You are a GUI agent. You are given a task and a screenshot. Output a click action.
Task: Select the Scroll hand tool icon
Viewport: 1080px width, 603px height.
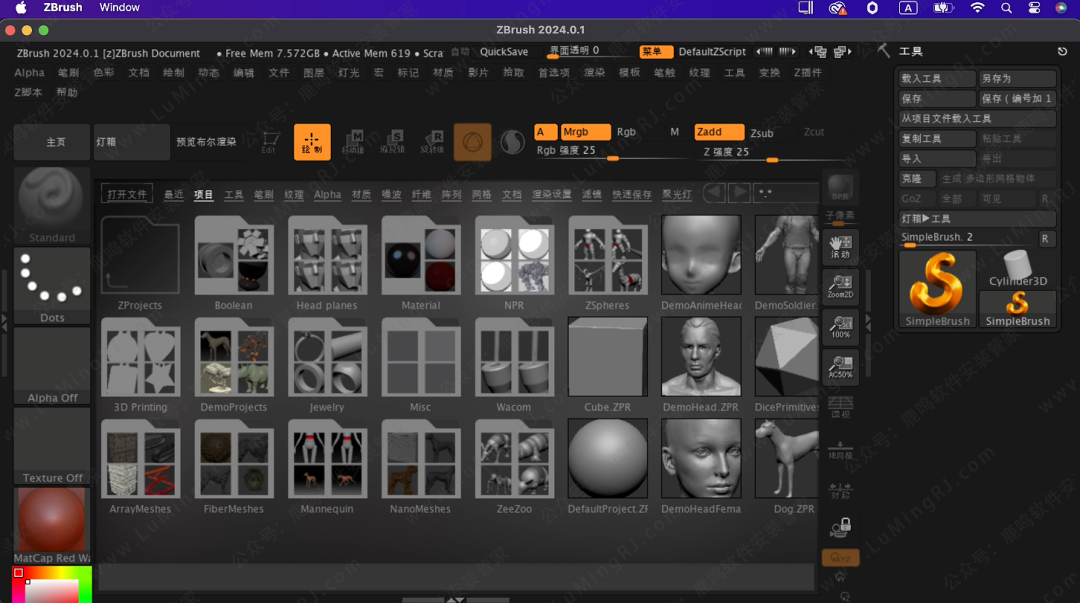[x=840, y=246]
